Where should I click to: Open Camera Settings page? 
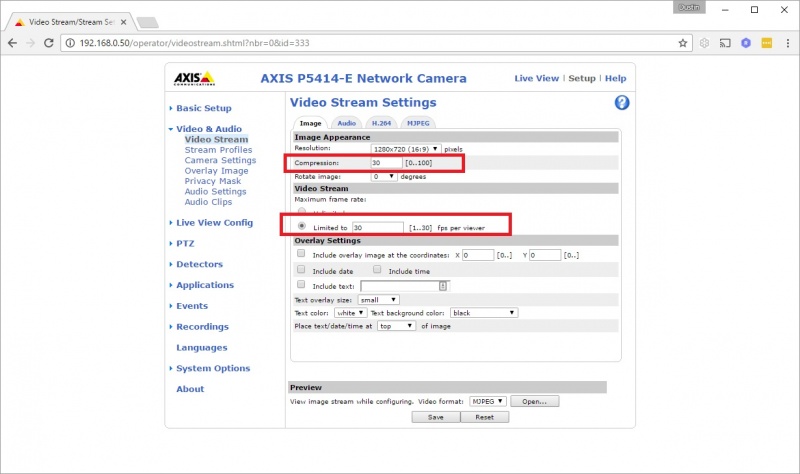(220, 160)
